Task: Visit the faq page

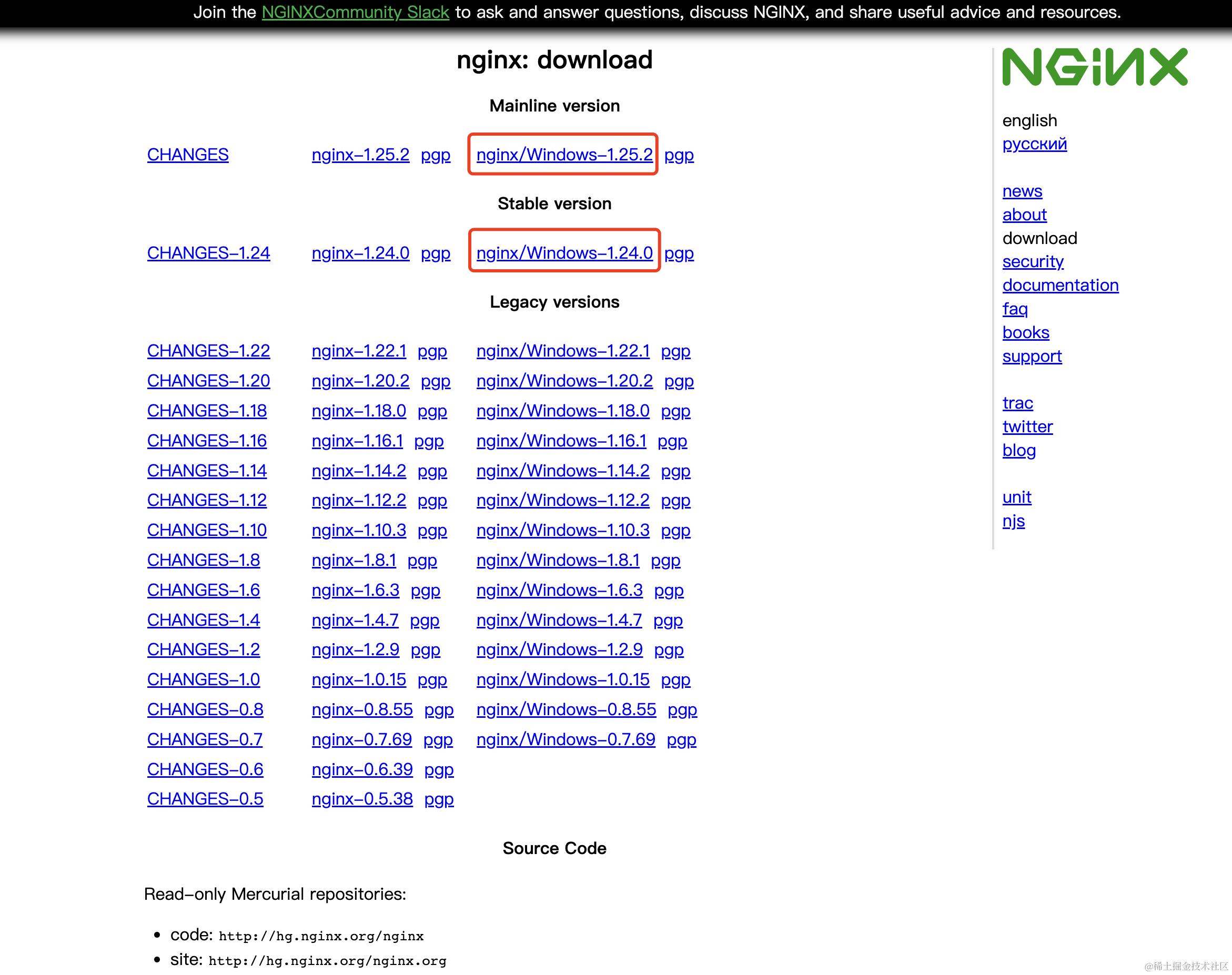Action: tap(1015, 309)
